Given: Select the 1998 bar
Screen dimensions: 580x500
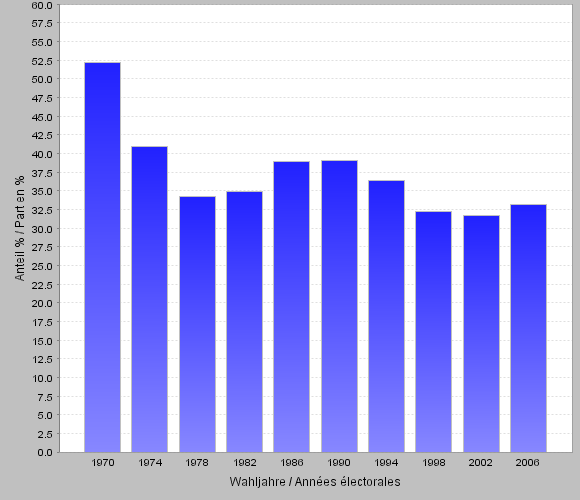Looking at the screenshot, I should click(x=434, y=332).
